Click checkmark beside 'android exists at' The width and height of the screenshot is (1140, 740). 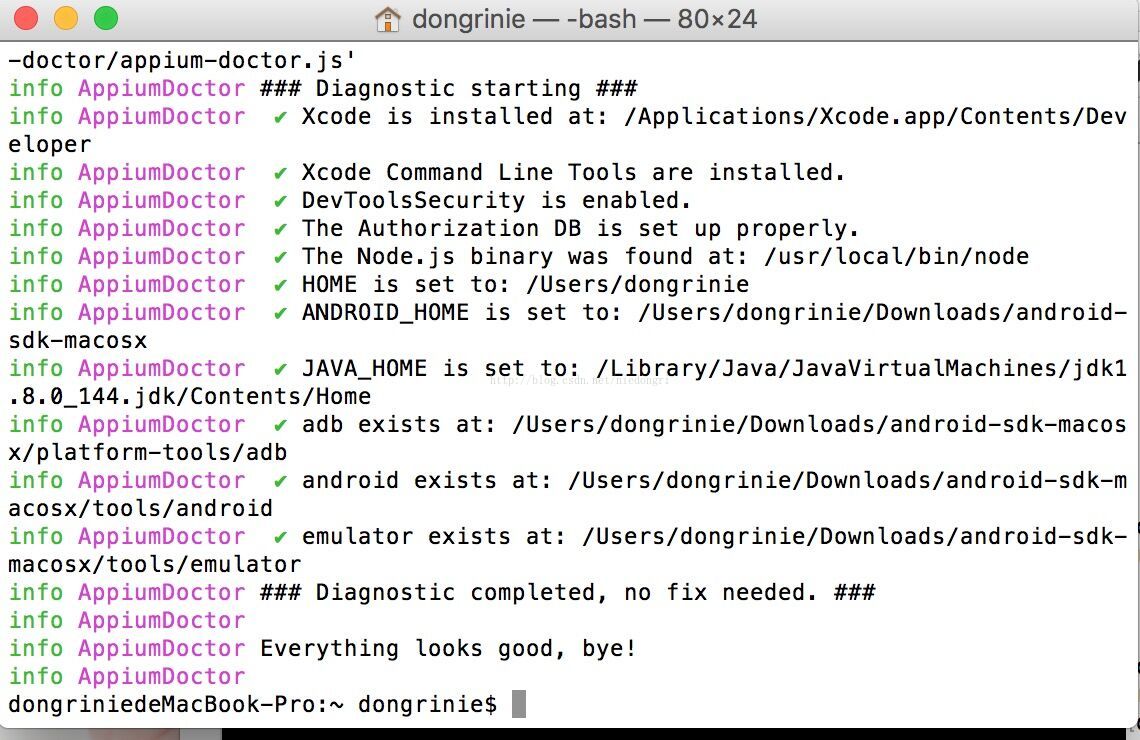[281, 480]
